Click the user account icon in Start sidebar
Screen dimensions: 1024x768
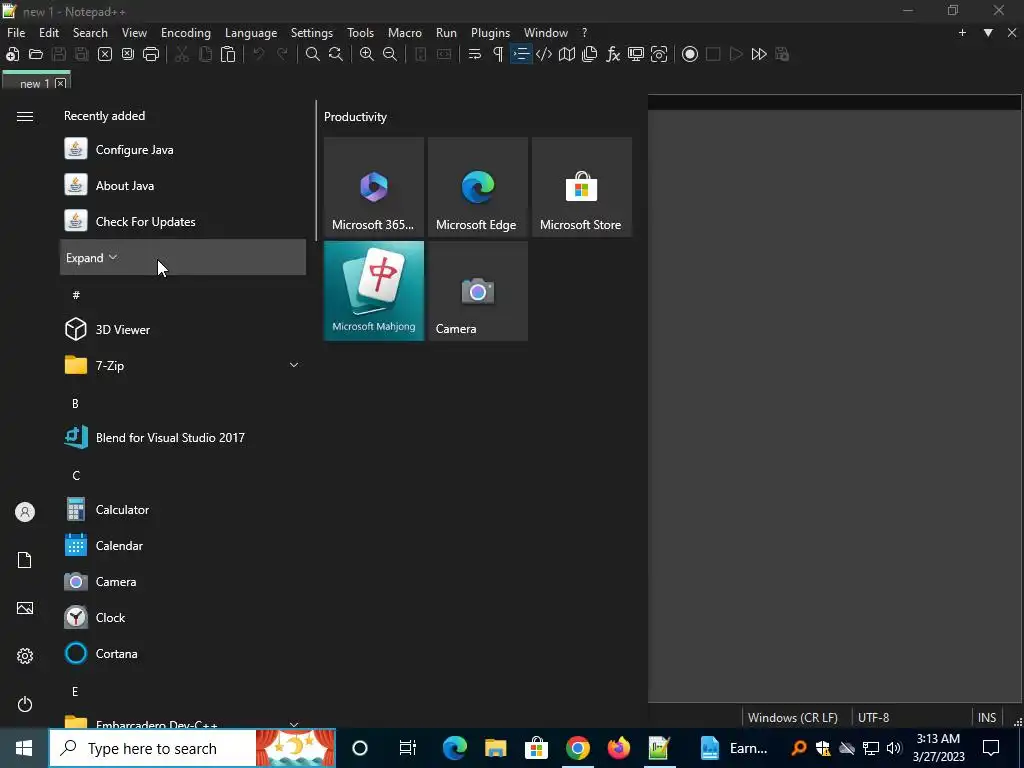pyautogui.click(x=25, y=512)
